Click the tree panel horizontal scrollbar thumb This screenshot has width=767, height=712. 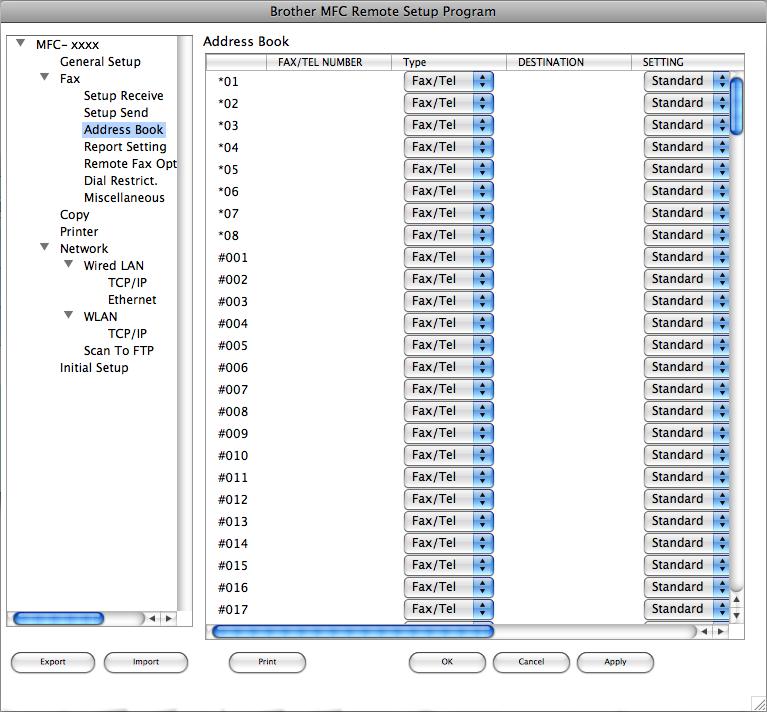(x=58, y=619)
